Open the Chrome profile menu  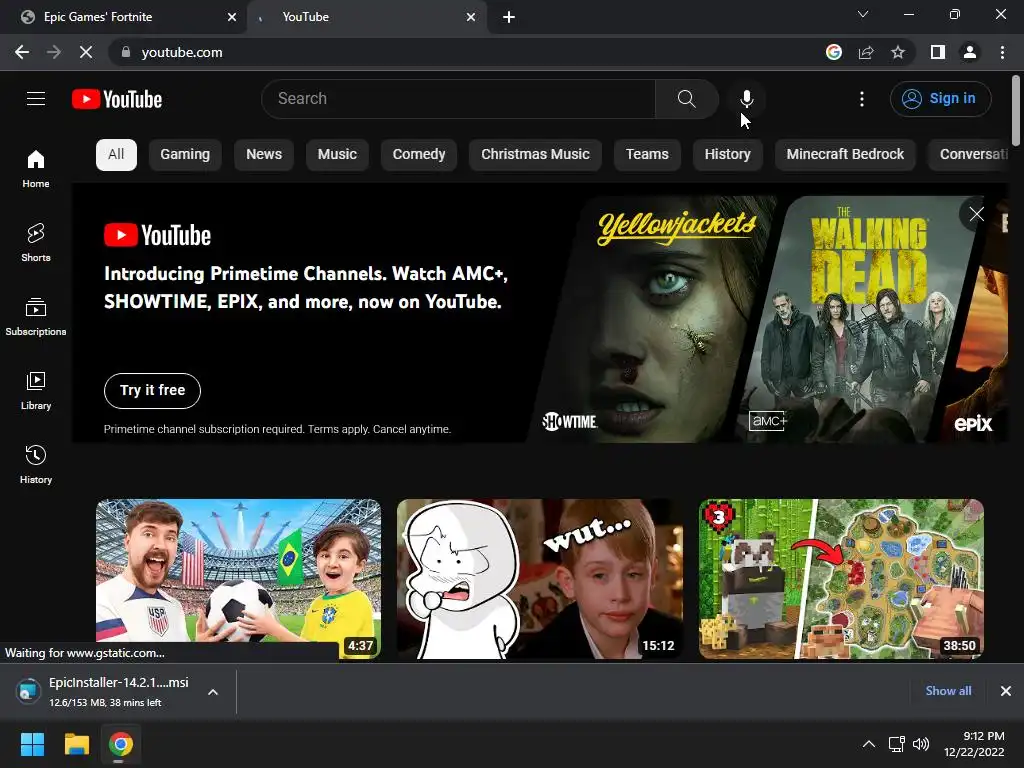tap(970, 52)
